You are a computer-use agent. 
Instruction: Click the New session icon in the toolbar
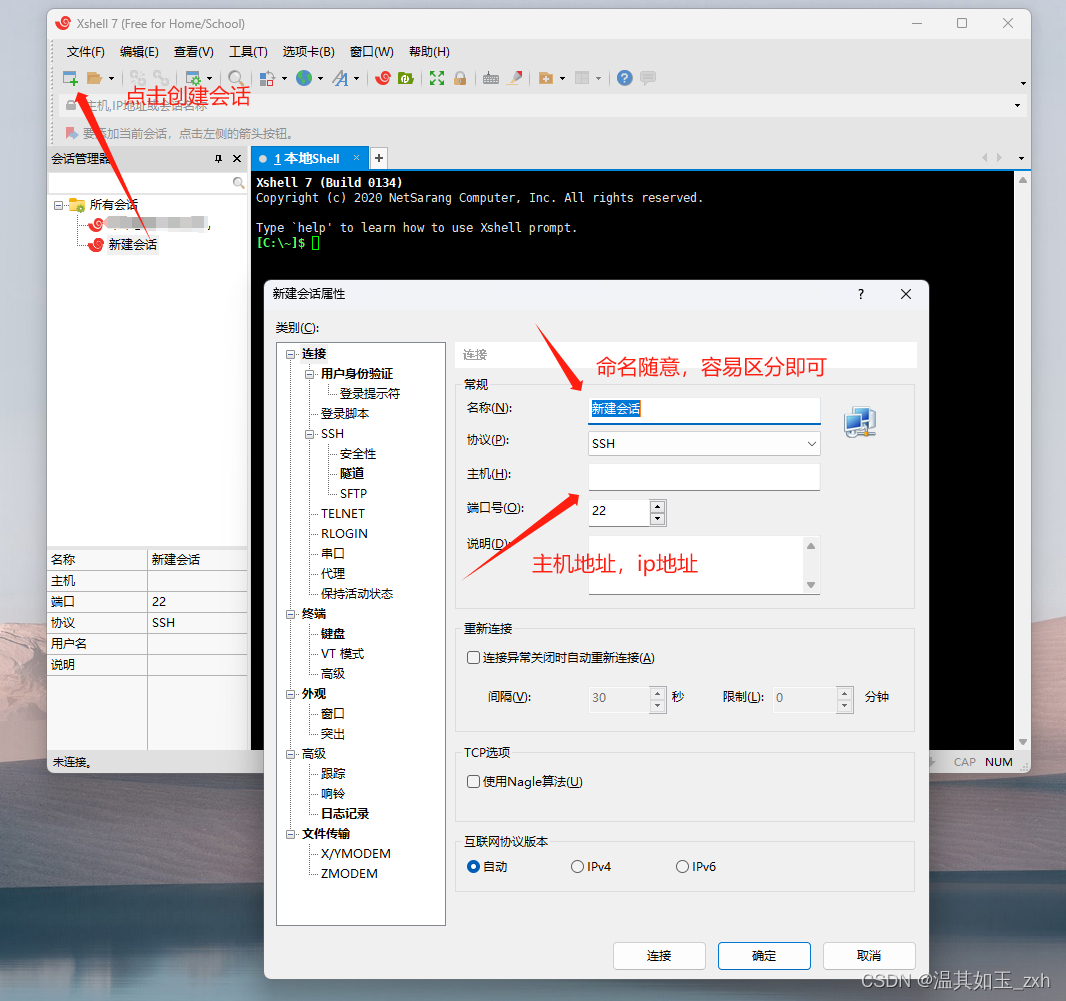point(70,77)
